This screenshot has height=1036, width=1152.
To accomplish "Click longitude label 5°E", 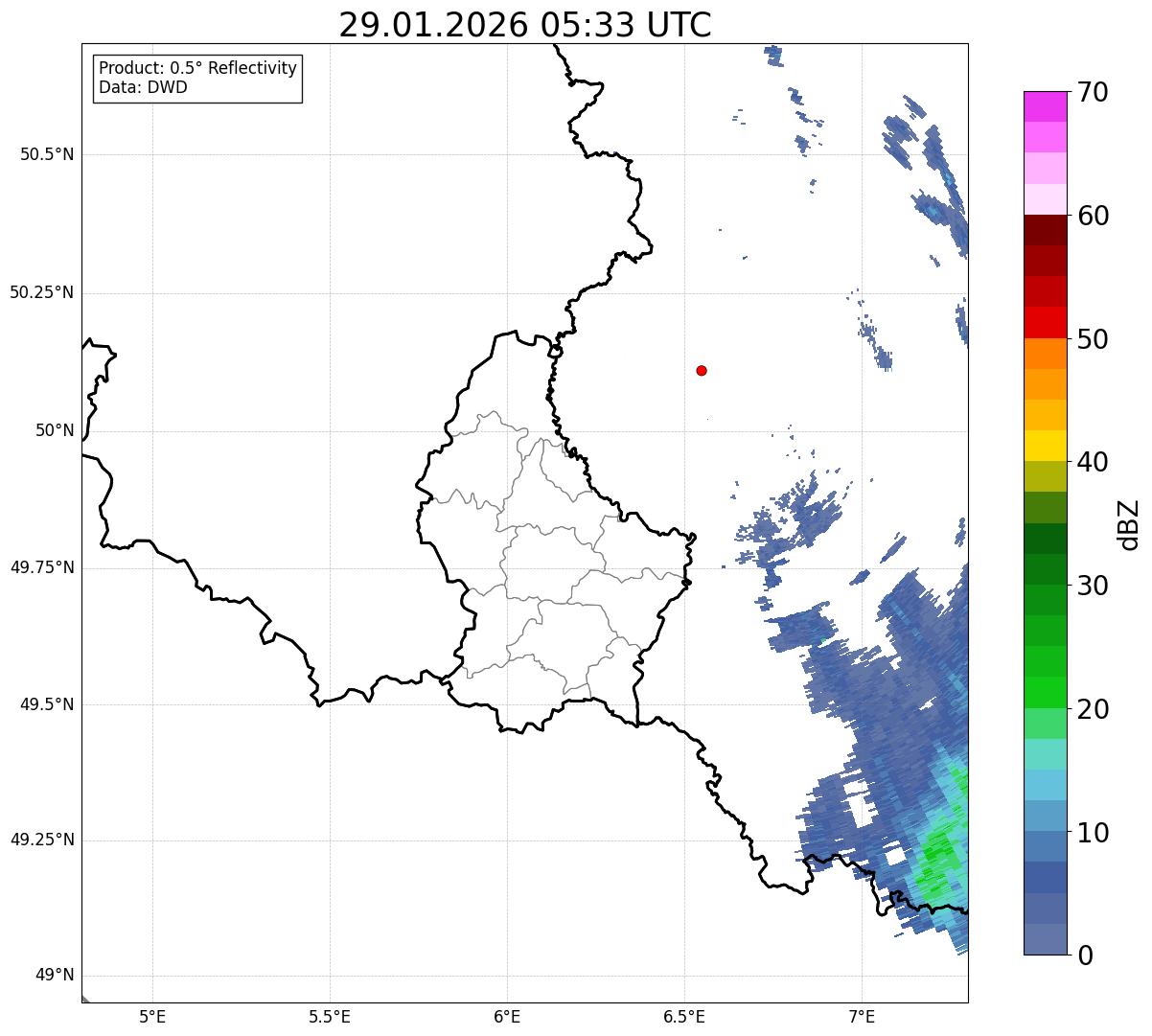I will click(152, 1016).
